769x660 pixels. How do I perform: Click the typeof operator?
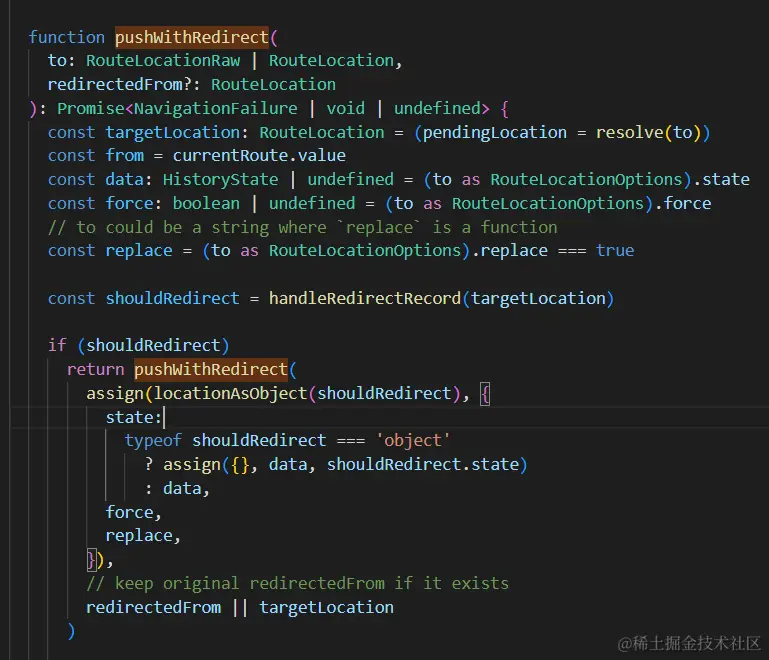[153, 440]
